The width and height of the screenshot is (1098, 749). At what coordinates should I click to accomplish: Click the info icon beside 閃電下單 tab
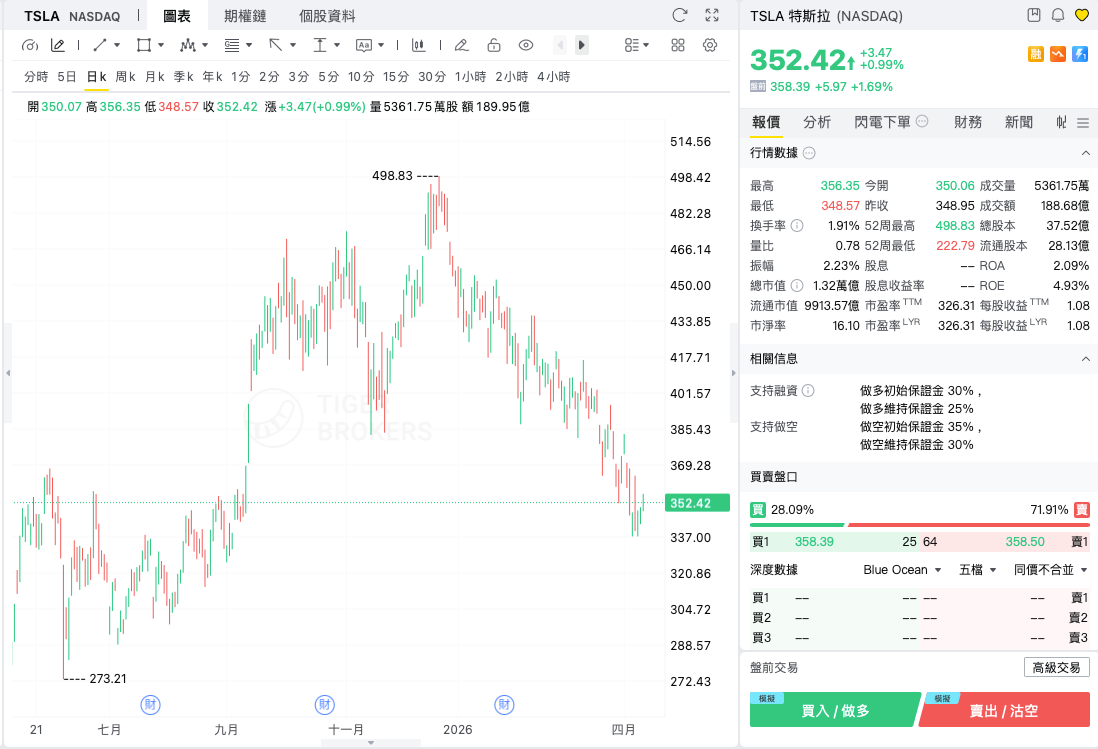[922, 121]
